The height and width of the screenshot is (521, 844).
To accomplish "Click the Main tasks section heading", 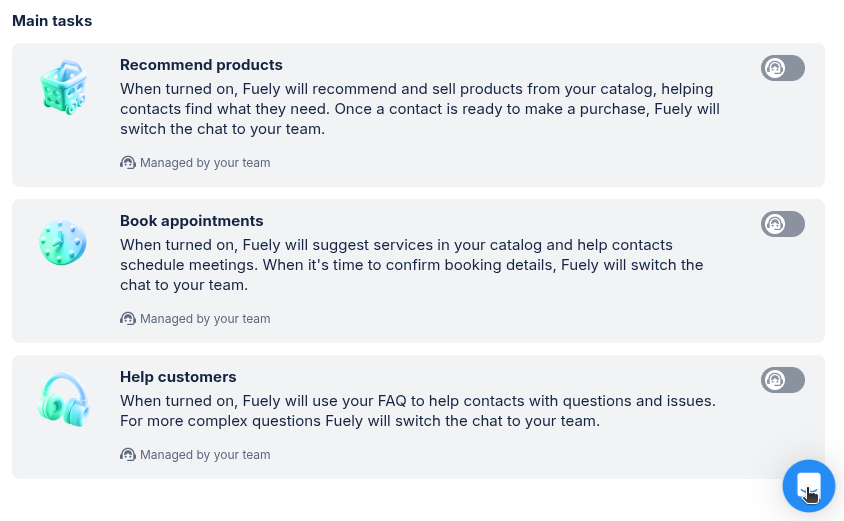I will tap(52, 21).
